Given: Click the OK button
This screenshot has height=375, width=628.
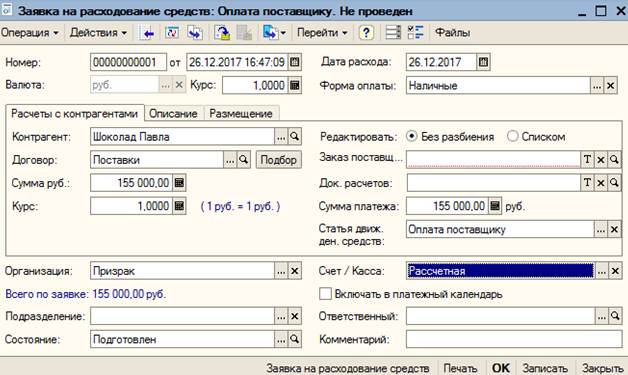Looking at the screenshot, I should click(501, 368).
